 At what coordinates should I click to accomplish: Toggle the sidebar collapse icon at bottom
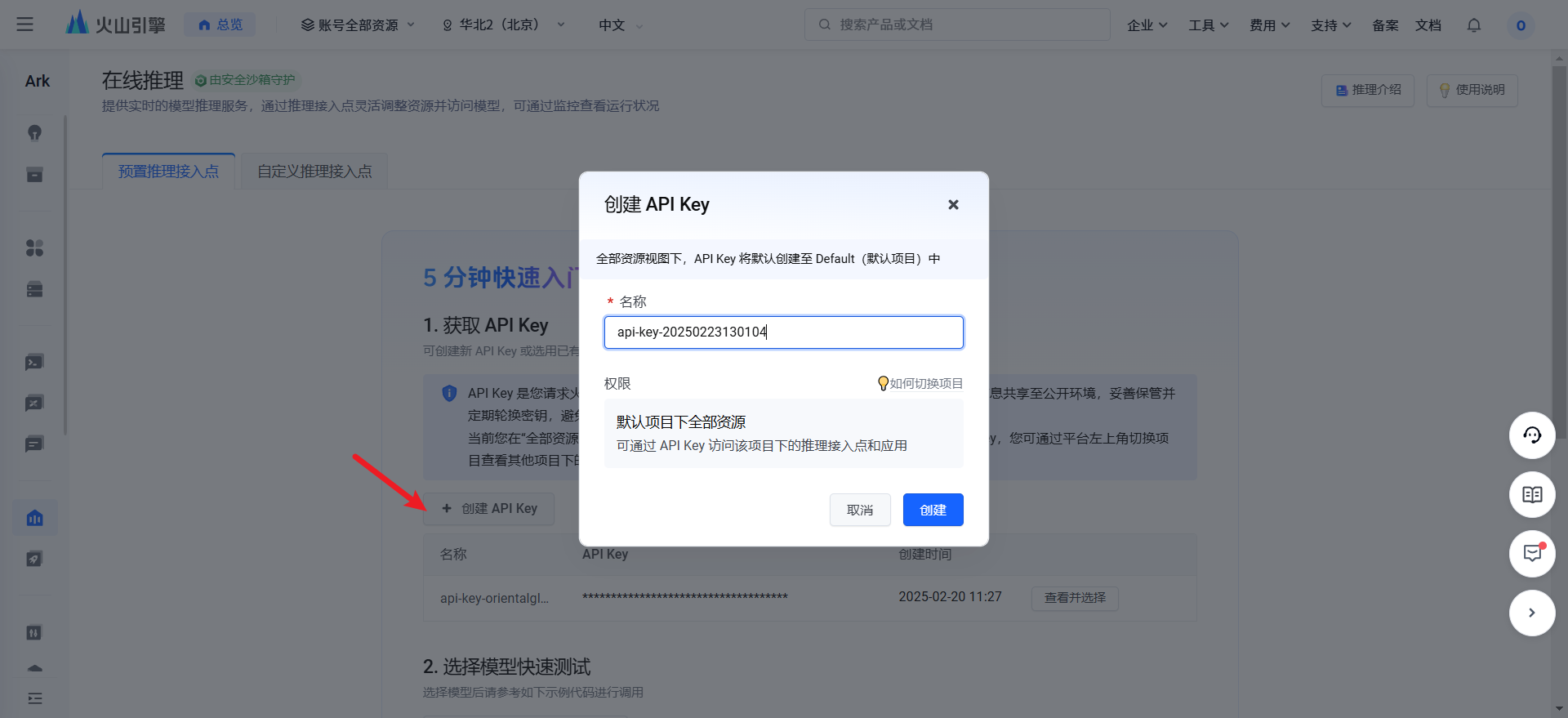pyautogui.click(x=34, y=698)
